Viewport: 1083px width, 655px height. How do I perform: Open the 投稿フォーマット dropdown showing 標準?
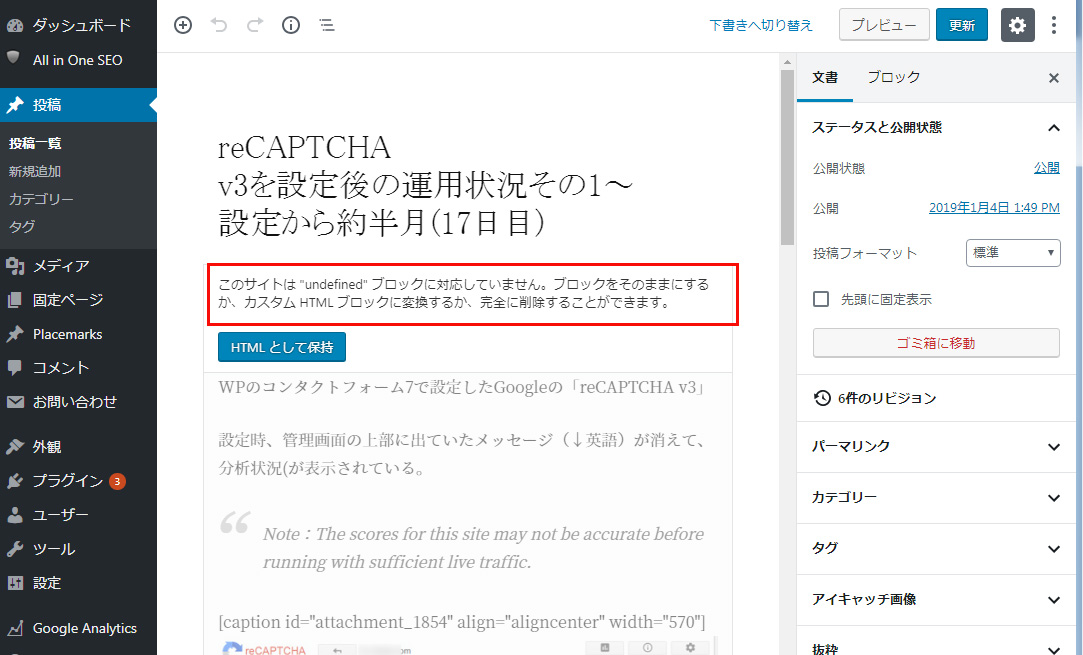click(x=1013, y=253)
